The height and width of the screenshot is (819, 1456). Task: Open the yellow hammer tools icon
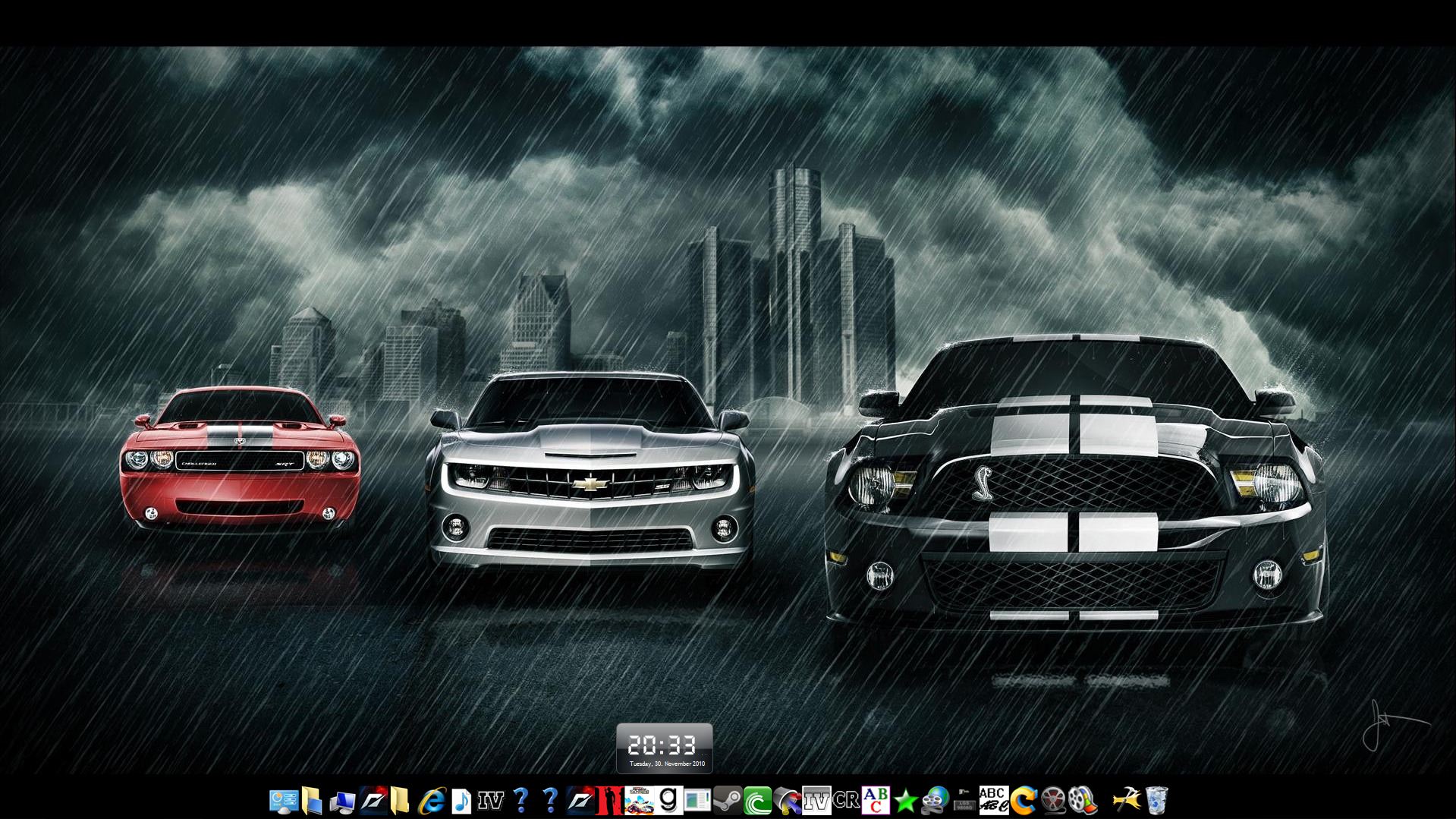[x=1127, y=801]
